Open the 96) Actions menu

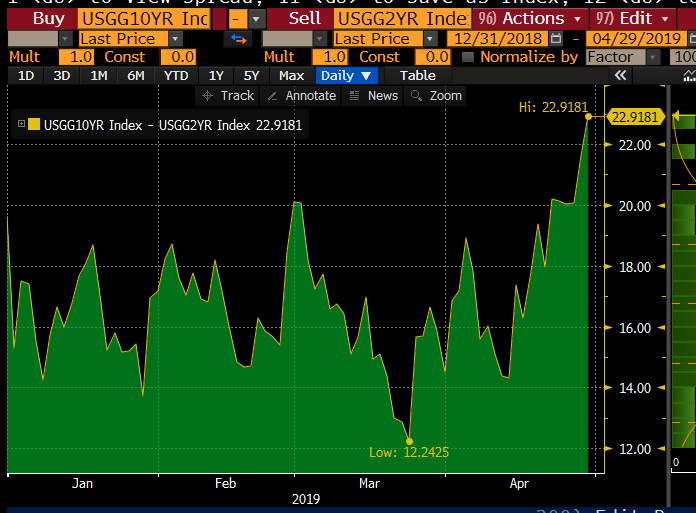pos(530,19)
